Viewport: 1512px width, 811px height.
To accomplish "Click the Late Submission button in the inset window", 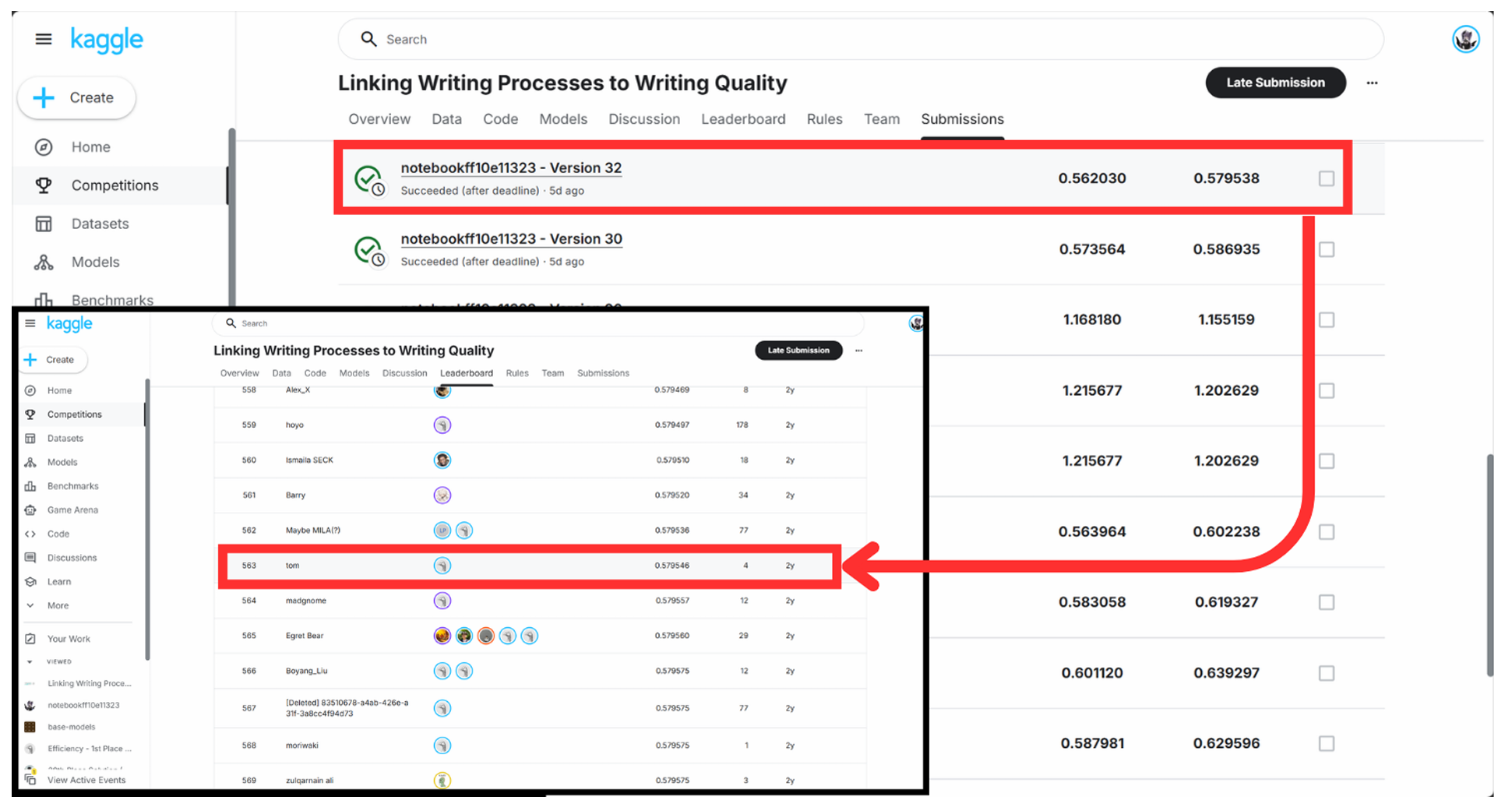I will (798, 351).
